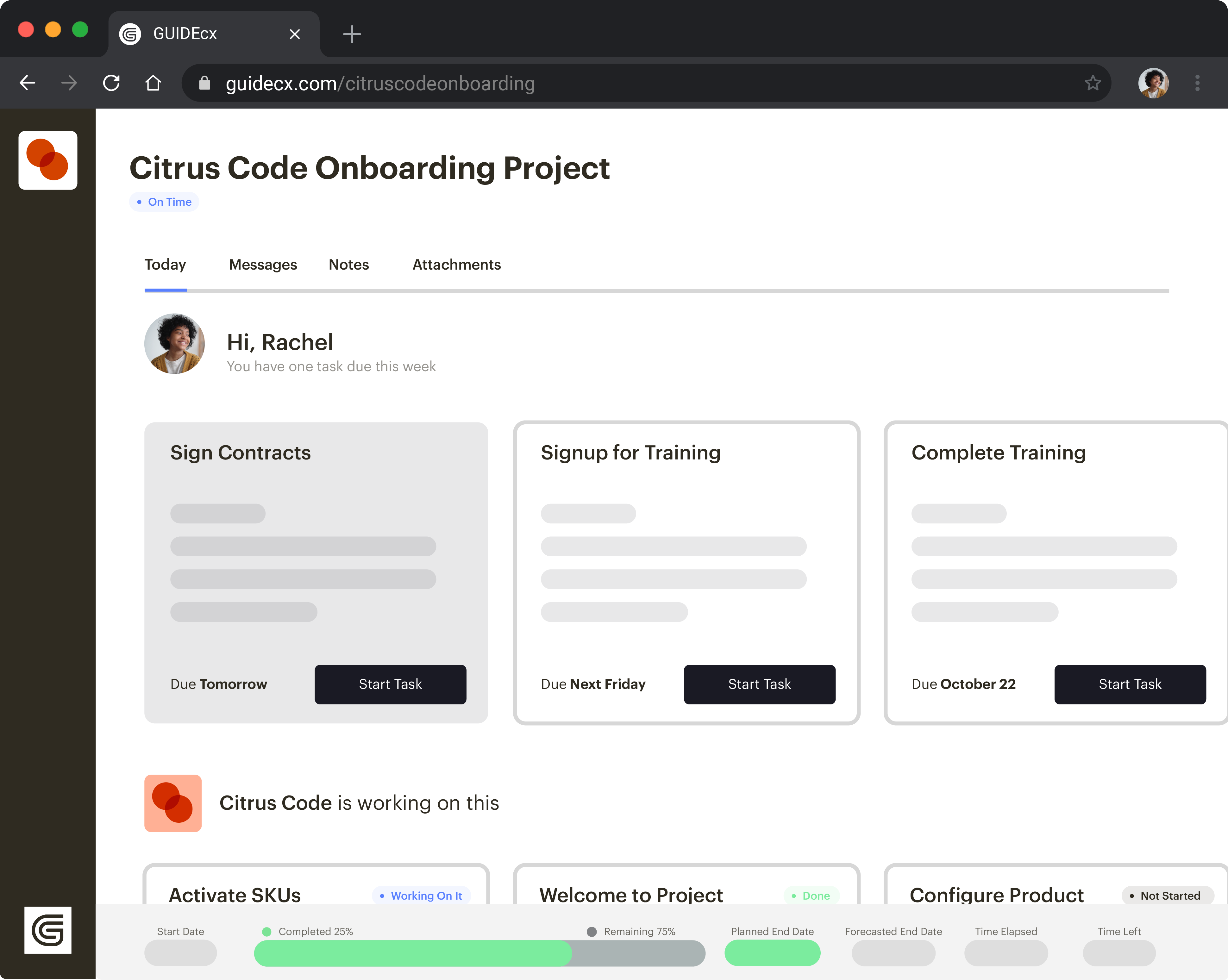Viewport: 1228px width, 980px height.
Task: Click the browser back arrow
Action: click(x=27, y=83)
